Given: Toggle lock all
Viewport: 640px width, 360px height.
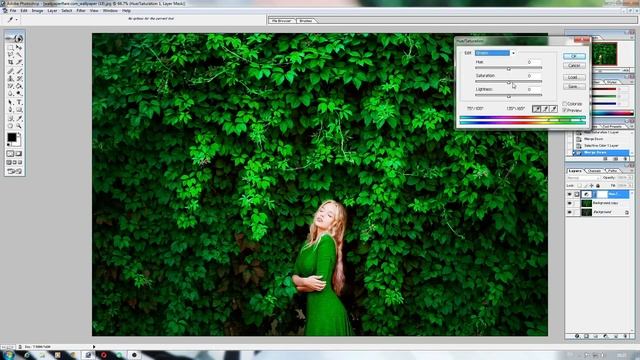Looking at the screenshot, I should (x=598, y=186).
